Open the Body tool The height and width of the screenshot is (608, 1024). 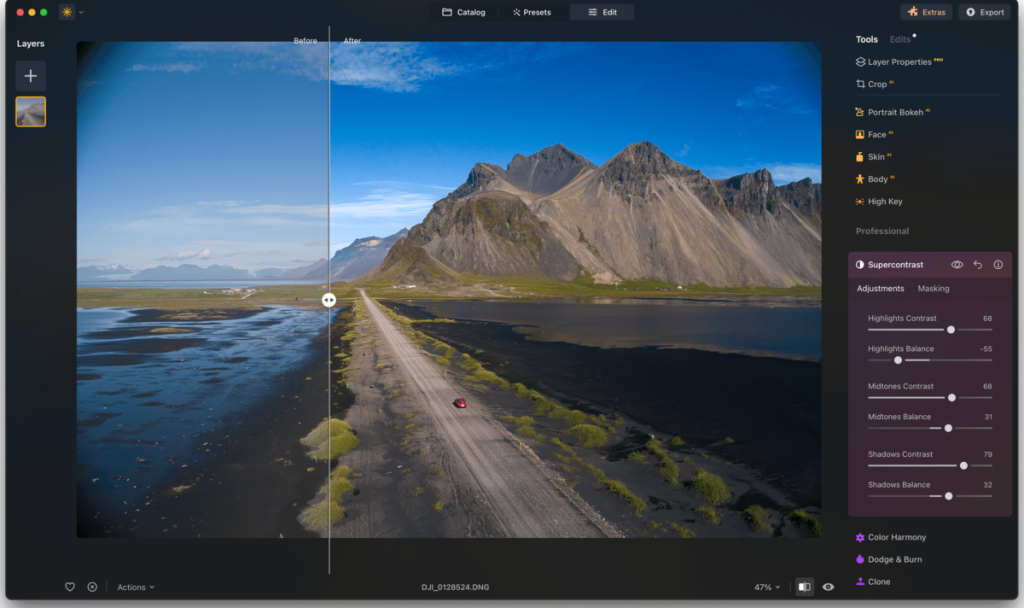[x=874, y=179]
